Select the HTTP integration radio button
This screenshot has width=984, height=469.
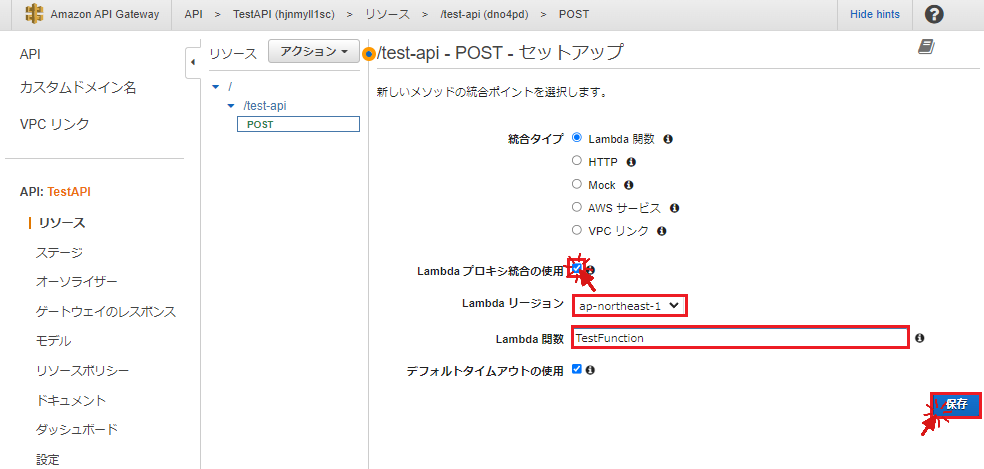(x=577, y=161)
